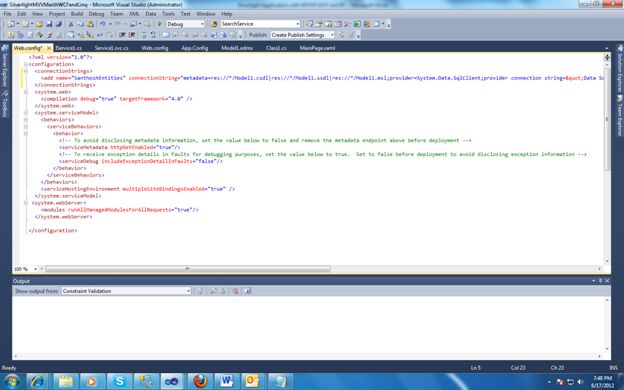Switch to the MainPage.xaml tab
Screen dimensions: 624x390
point(317,48)
